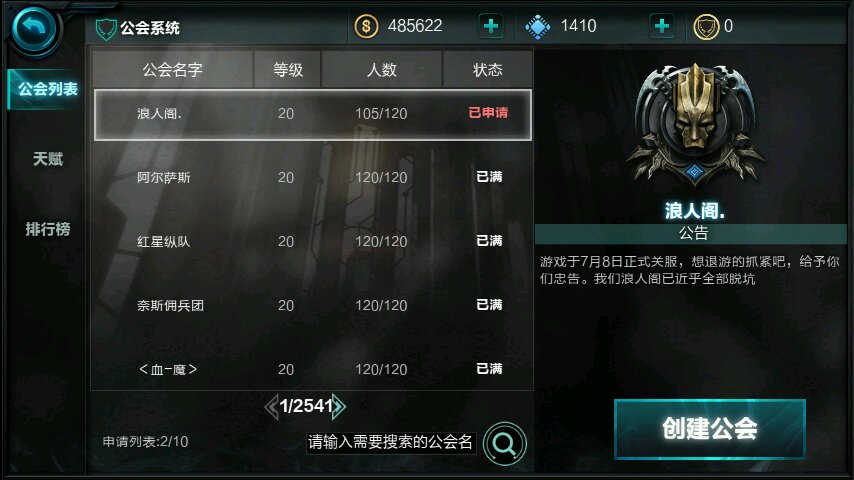
Task: Click the guild name search field
Action: 391,442
